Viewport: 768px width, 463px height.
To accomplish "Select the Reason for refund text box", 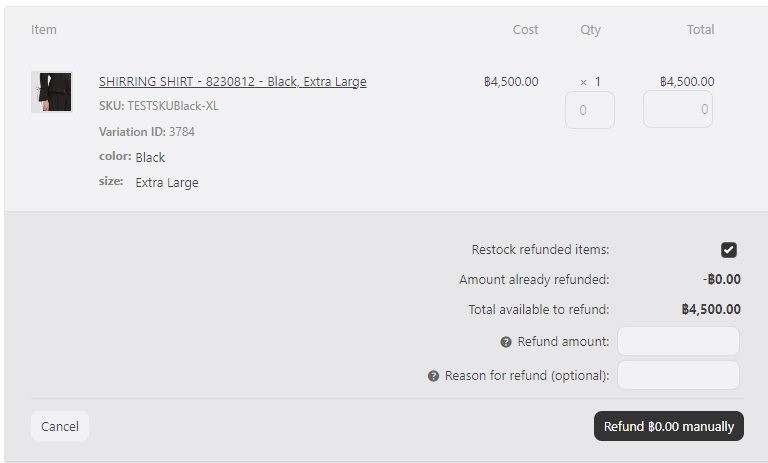I will (678, 375).
